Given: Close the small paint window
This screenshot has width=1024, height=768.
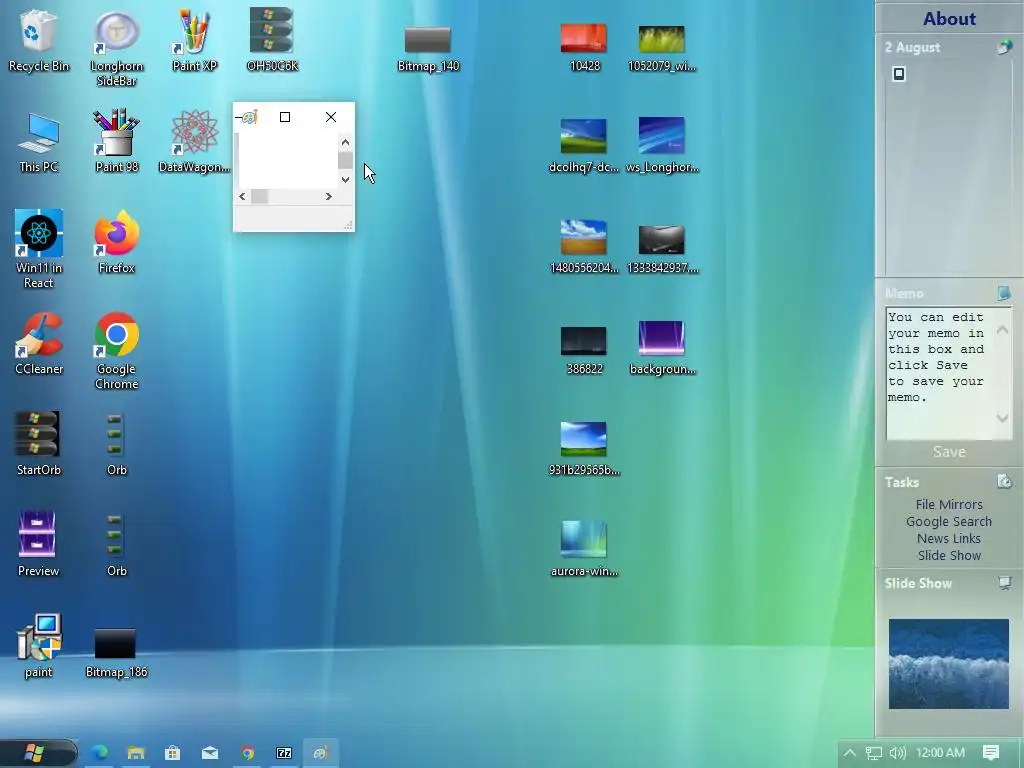Looking at the screenshot, I should (331, 117).
